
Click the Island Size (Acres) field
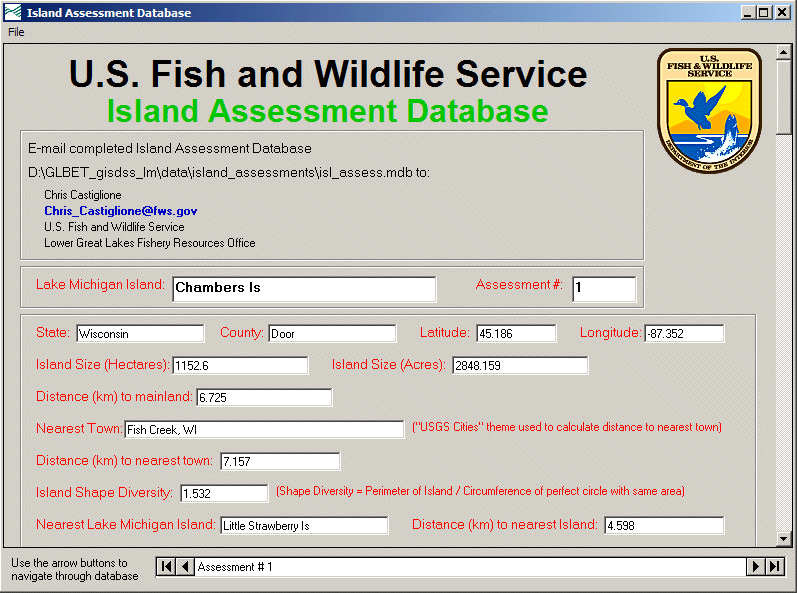[520, 365]
